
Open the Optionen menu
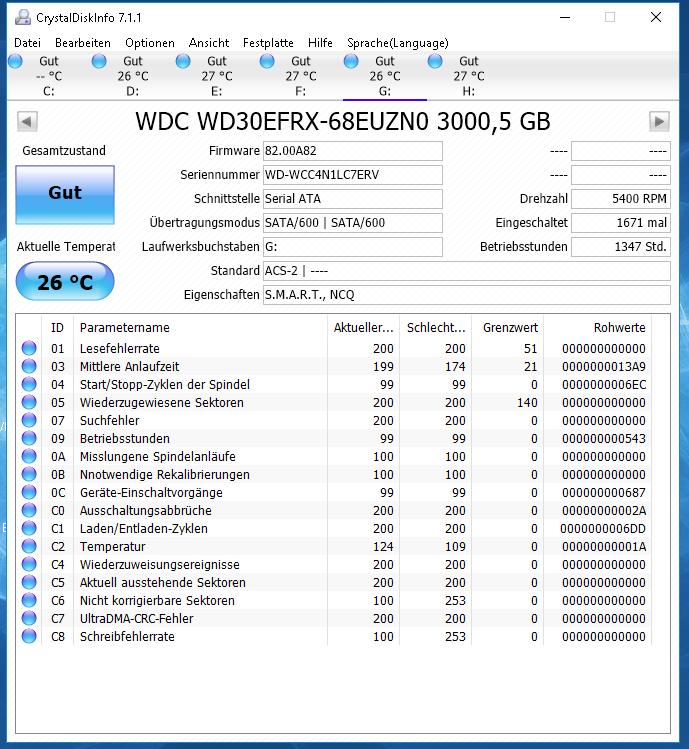click(150, 43)
